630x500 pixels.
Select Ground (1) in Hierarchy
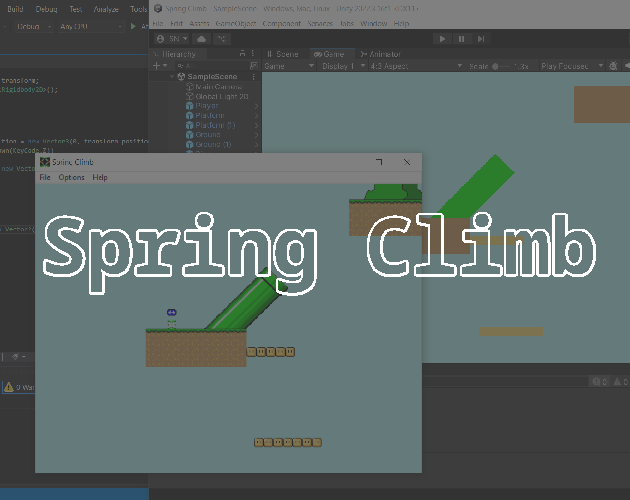click(x=213, y=144)
